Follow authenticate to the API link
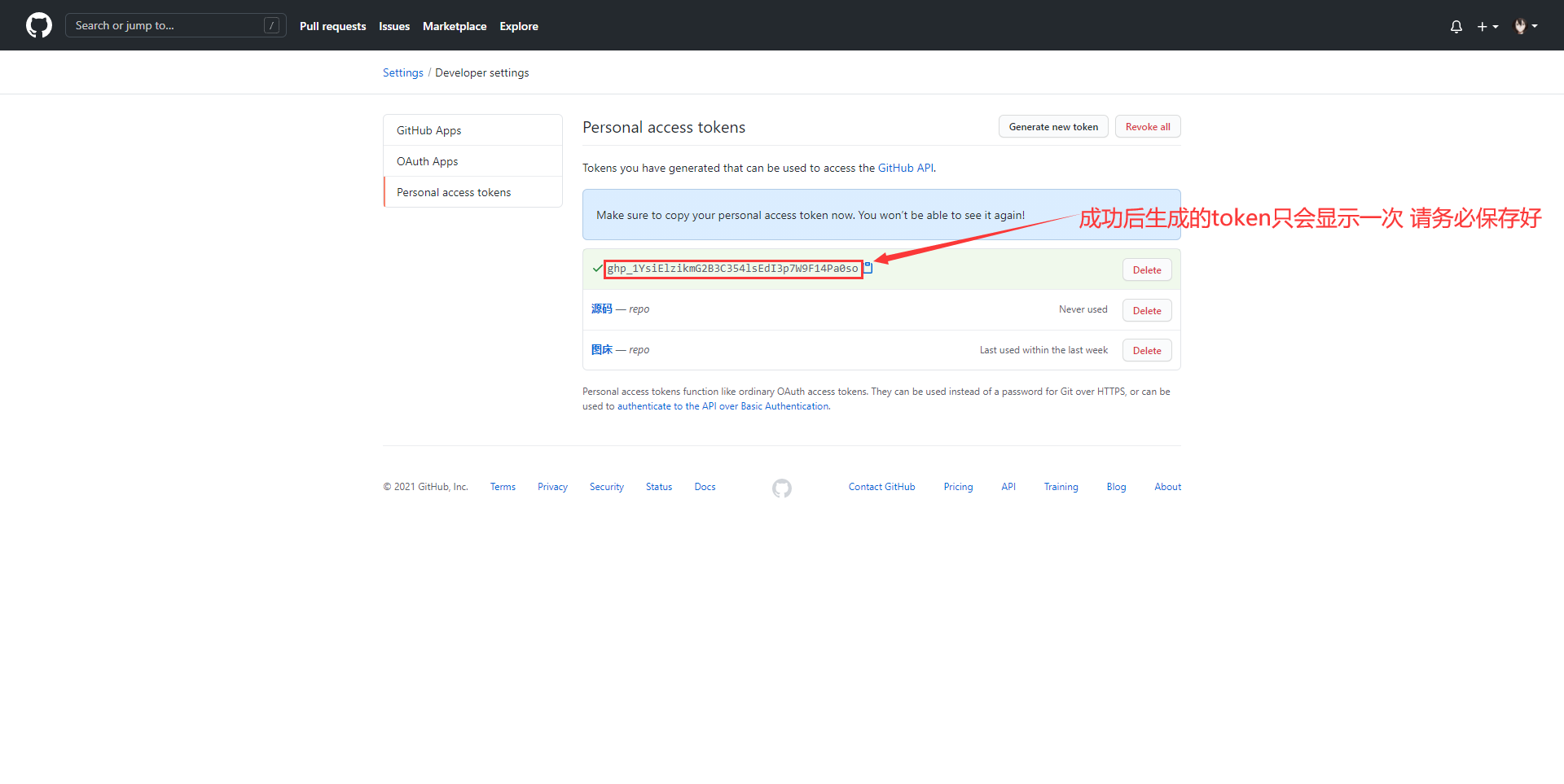The height and width of the screenshot is (784, 1564). tap(723, 406)
